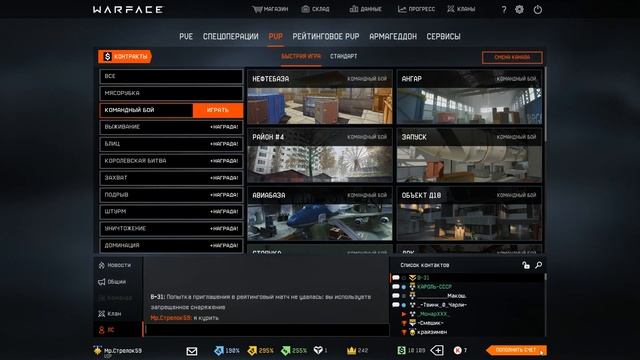Switch to the PVE tab
Screen dimensions: 640x360
(186, 36)
